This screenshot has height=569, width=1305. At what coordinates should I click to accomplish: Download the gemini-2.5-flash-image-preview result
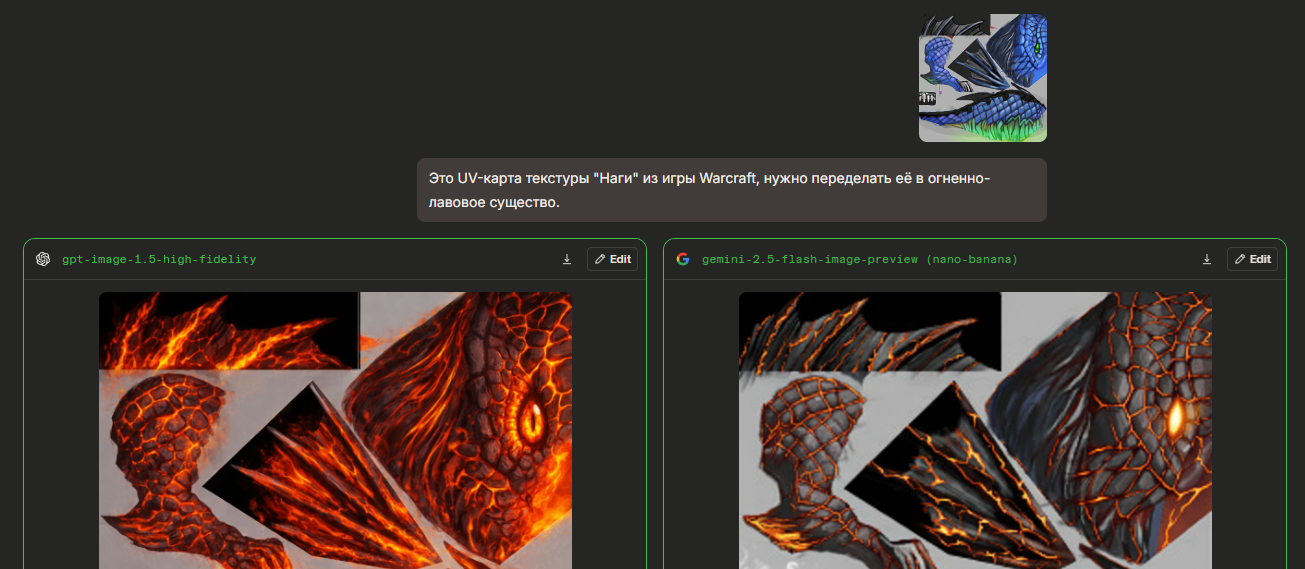tap(1207, 259)
